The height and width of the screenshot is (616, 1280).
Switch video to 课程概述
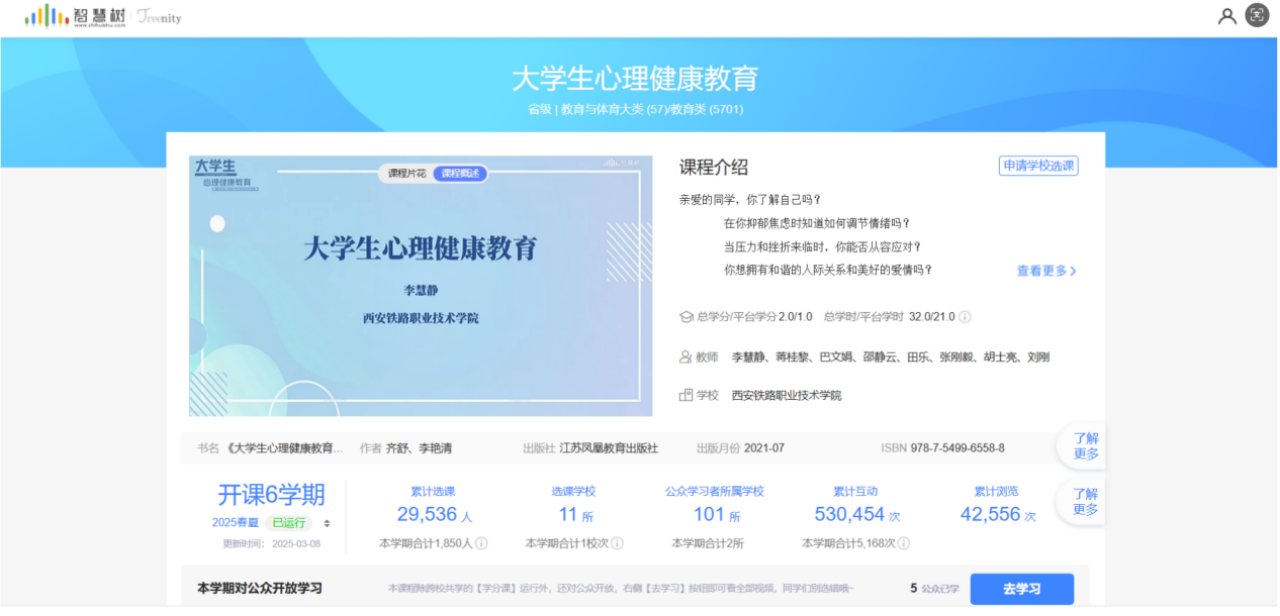[460, 173]
